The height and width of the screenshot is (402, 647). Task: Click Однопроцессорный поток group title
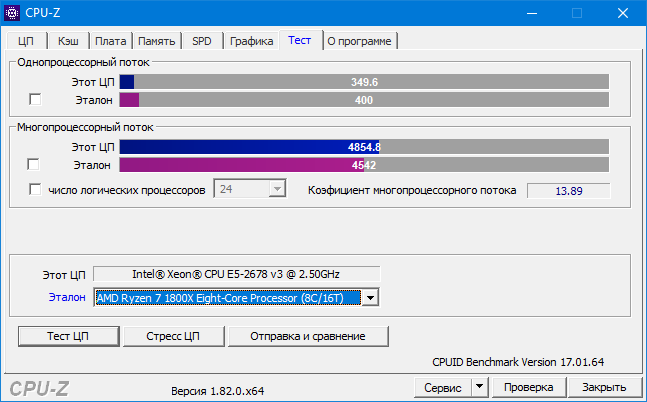coord(83,62)
